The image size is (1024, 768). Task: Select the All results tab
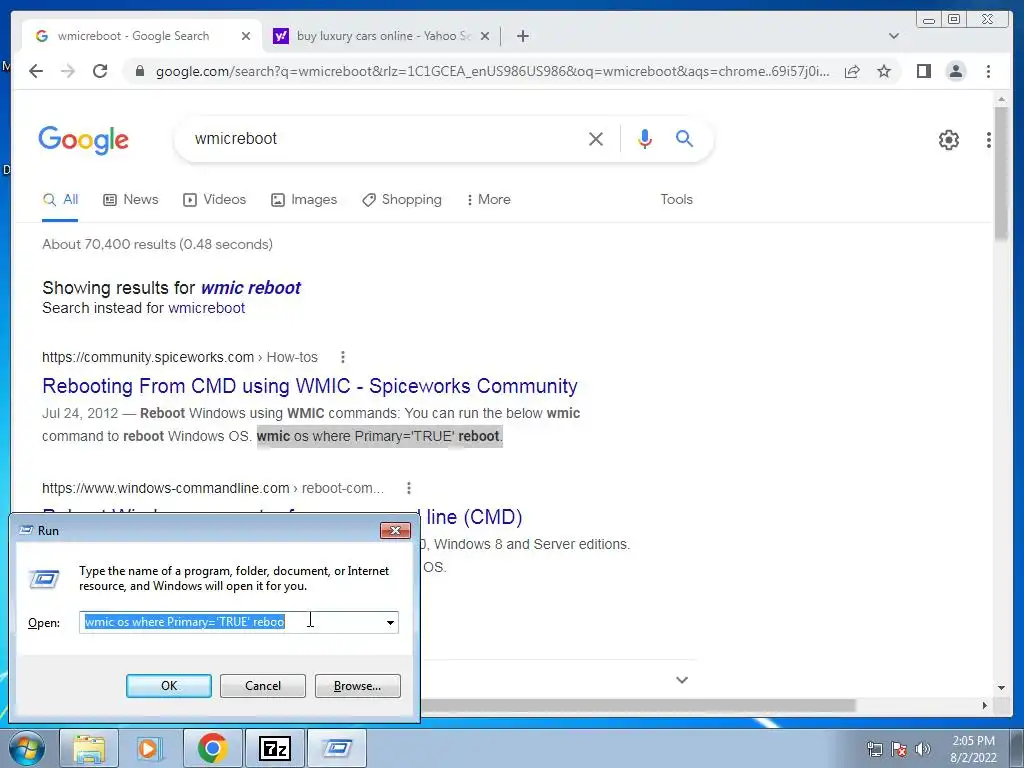pyautogui.click(x=60, y=199)
